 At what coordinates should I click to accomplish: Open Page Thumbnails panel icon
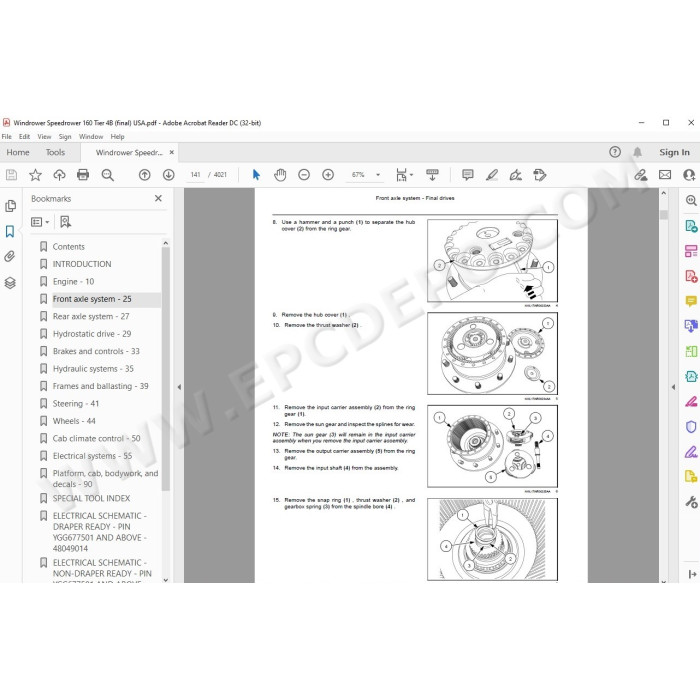(x=10, y=206)
